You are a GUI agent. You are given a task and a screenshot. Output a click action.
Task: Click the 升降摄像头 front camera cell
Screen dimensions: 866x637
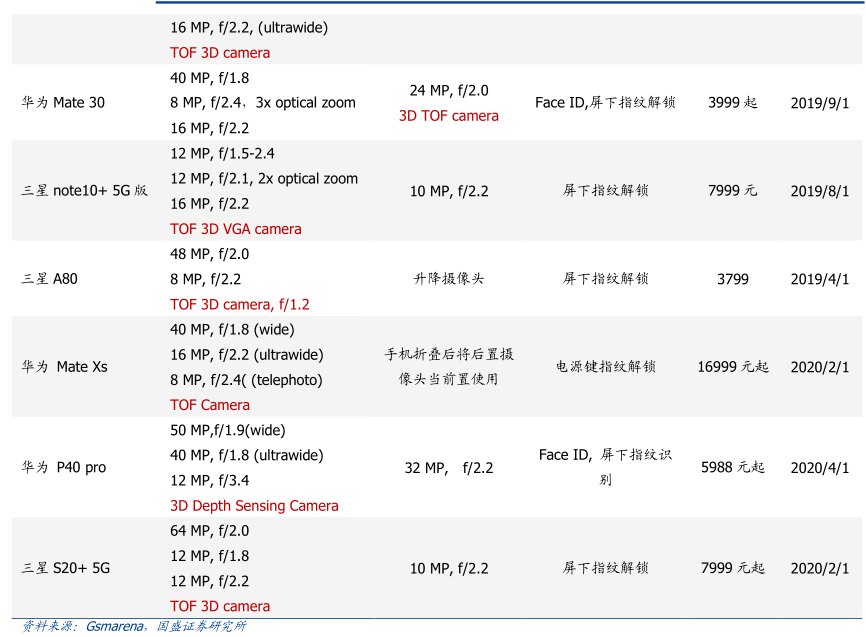tap(448, 279)
